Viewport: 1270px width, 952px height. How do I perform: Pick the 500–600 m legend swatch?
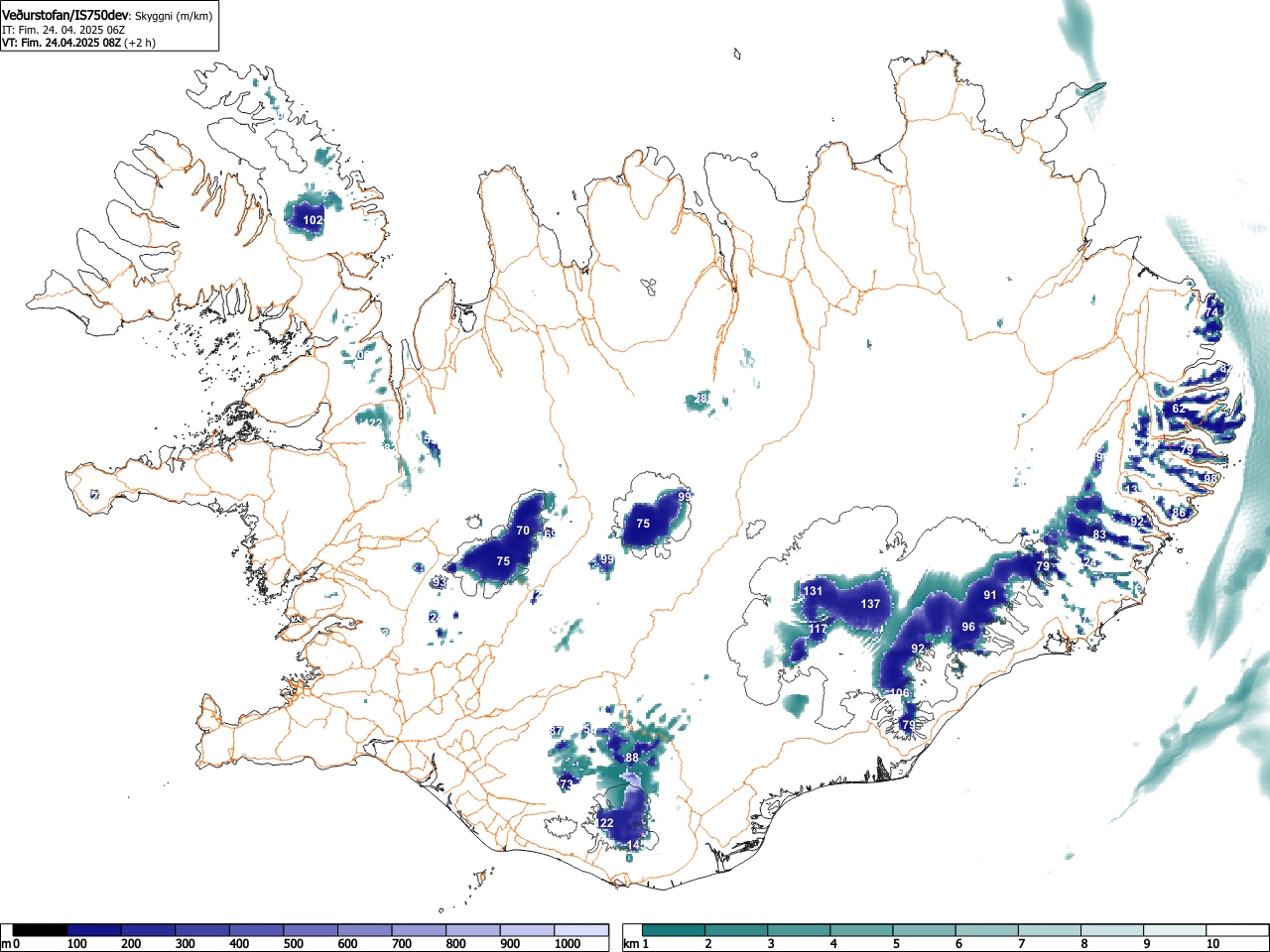[311, 930]
